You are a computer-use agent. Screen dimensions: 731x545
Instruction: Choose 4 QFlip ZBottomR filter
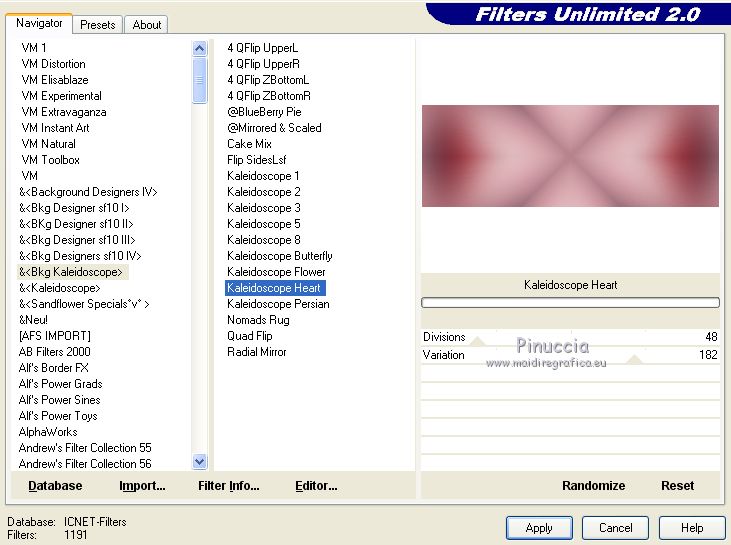(x=269, y=96)
